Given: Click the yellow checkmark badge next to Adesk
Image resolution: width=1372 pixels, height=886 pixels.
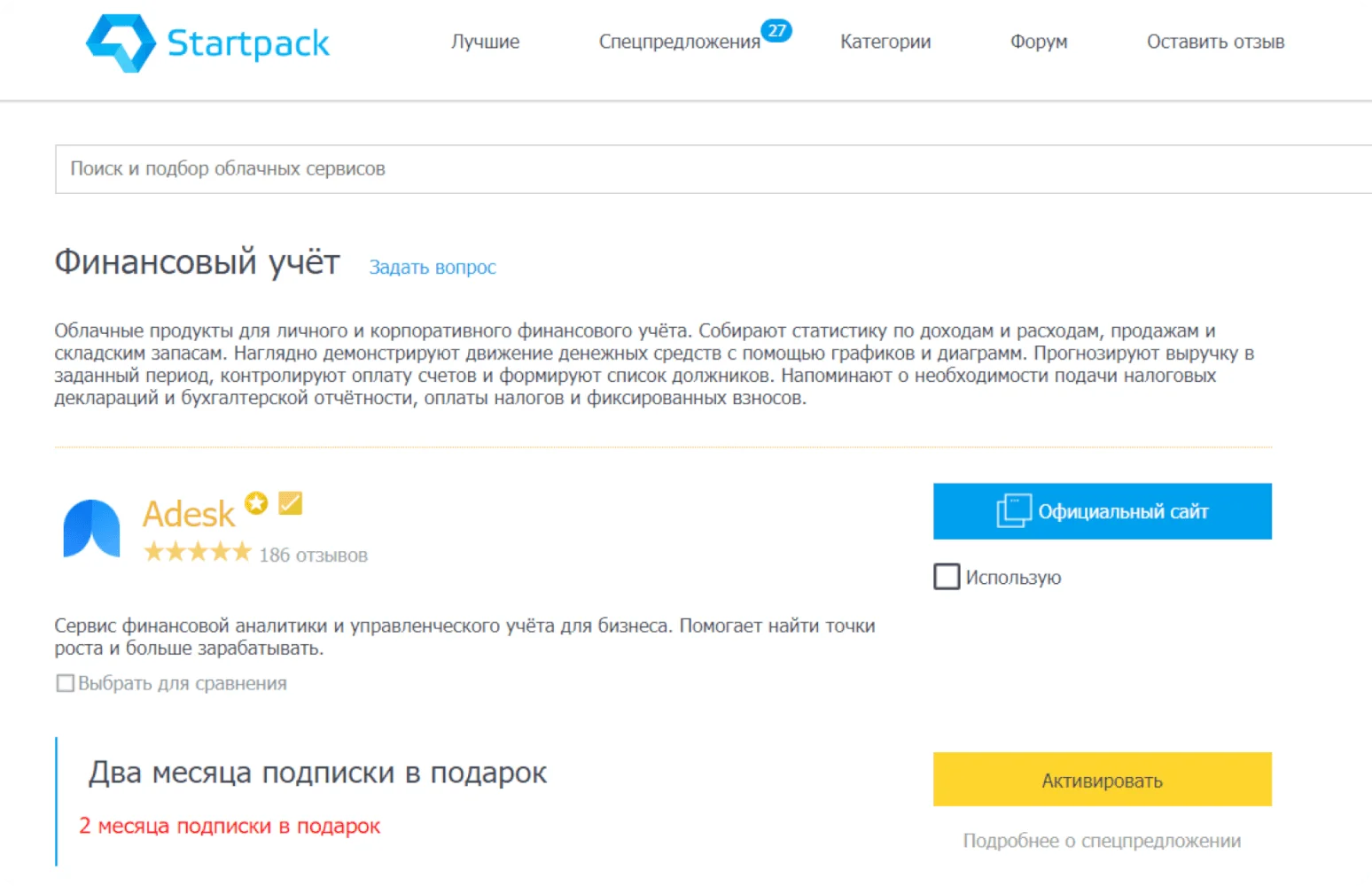Looking at the screenshot, I should pyautogui.click(x=291, y=503).
